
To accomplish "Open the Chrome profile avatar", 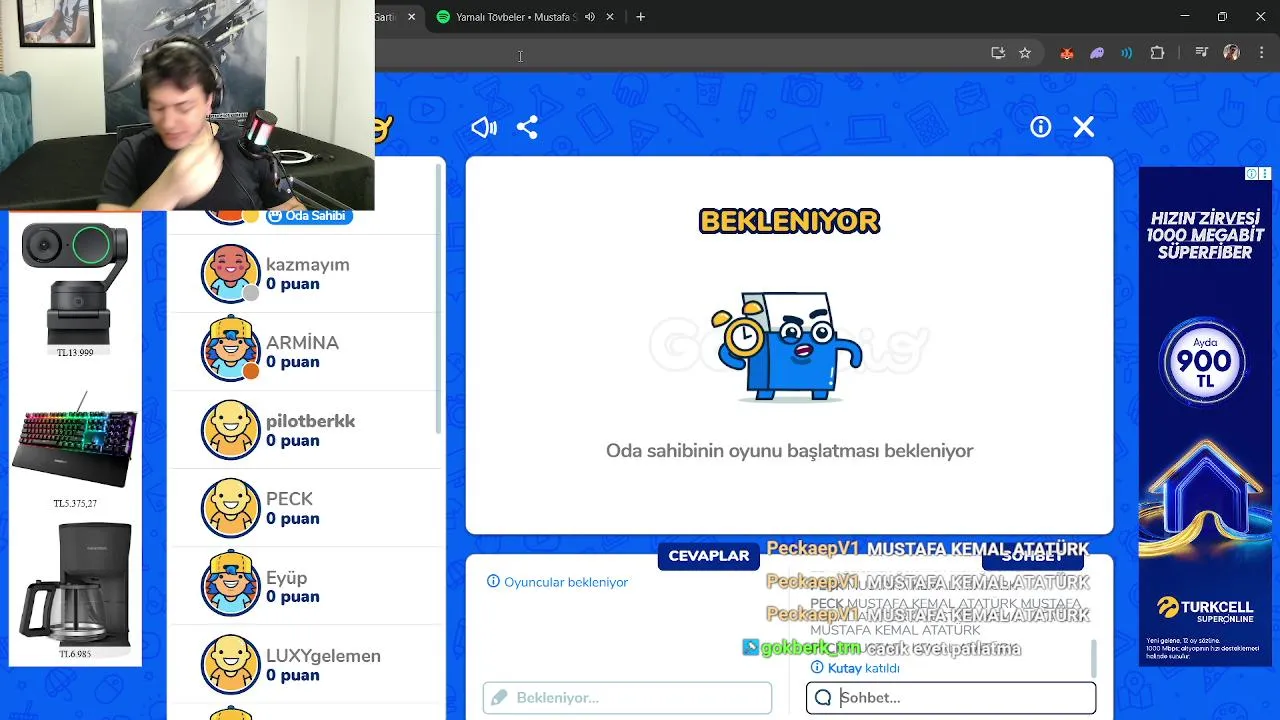I will pyautogui.click(x=1231, y=53).
